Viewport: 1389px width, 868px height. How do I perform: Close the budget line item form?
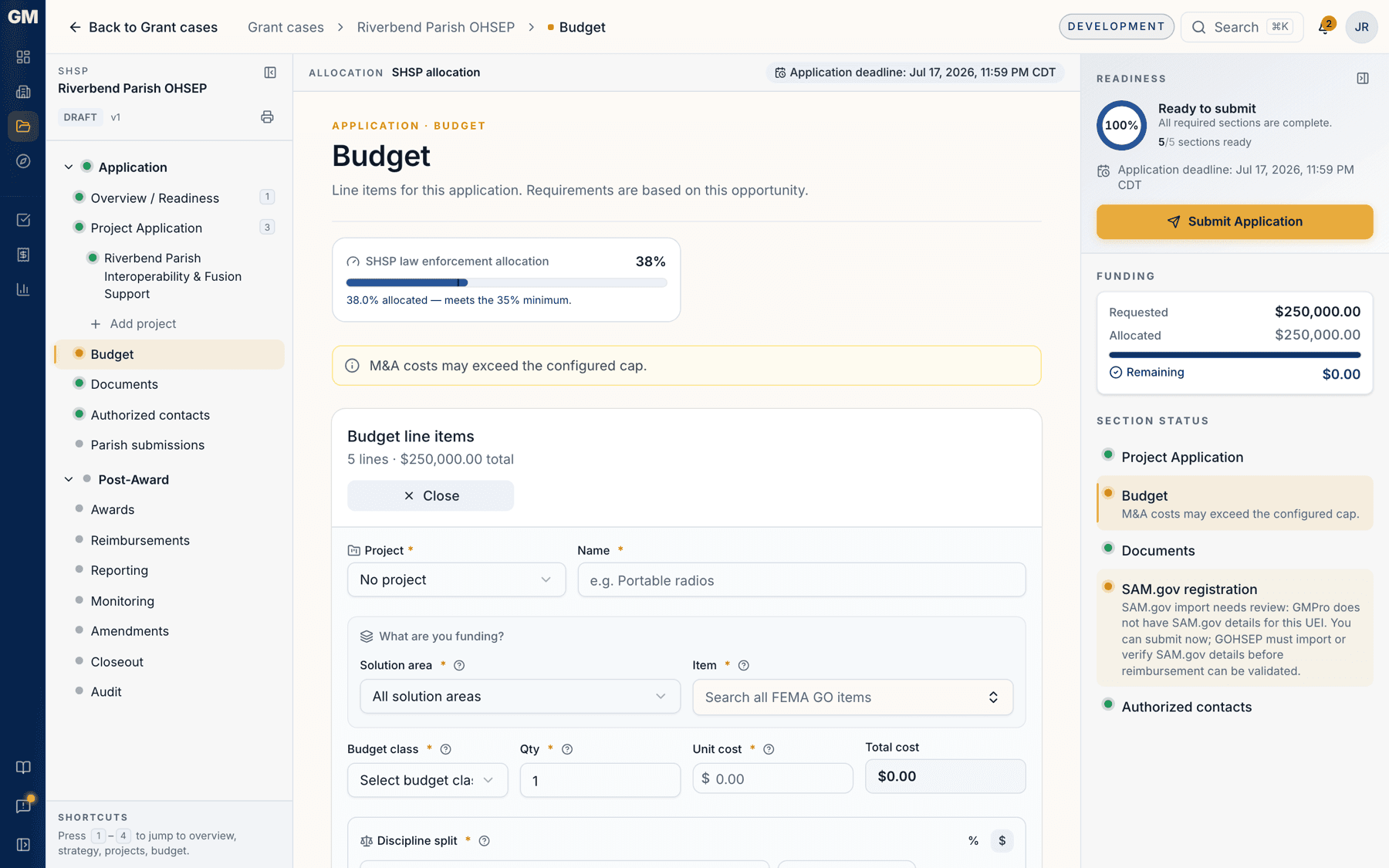coord(431,496)
